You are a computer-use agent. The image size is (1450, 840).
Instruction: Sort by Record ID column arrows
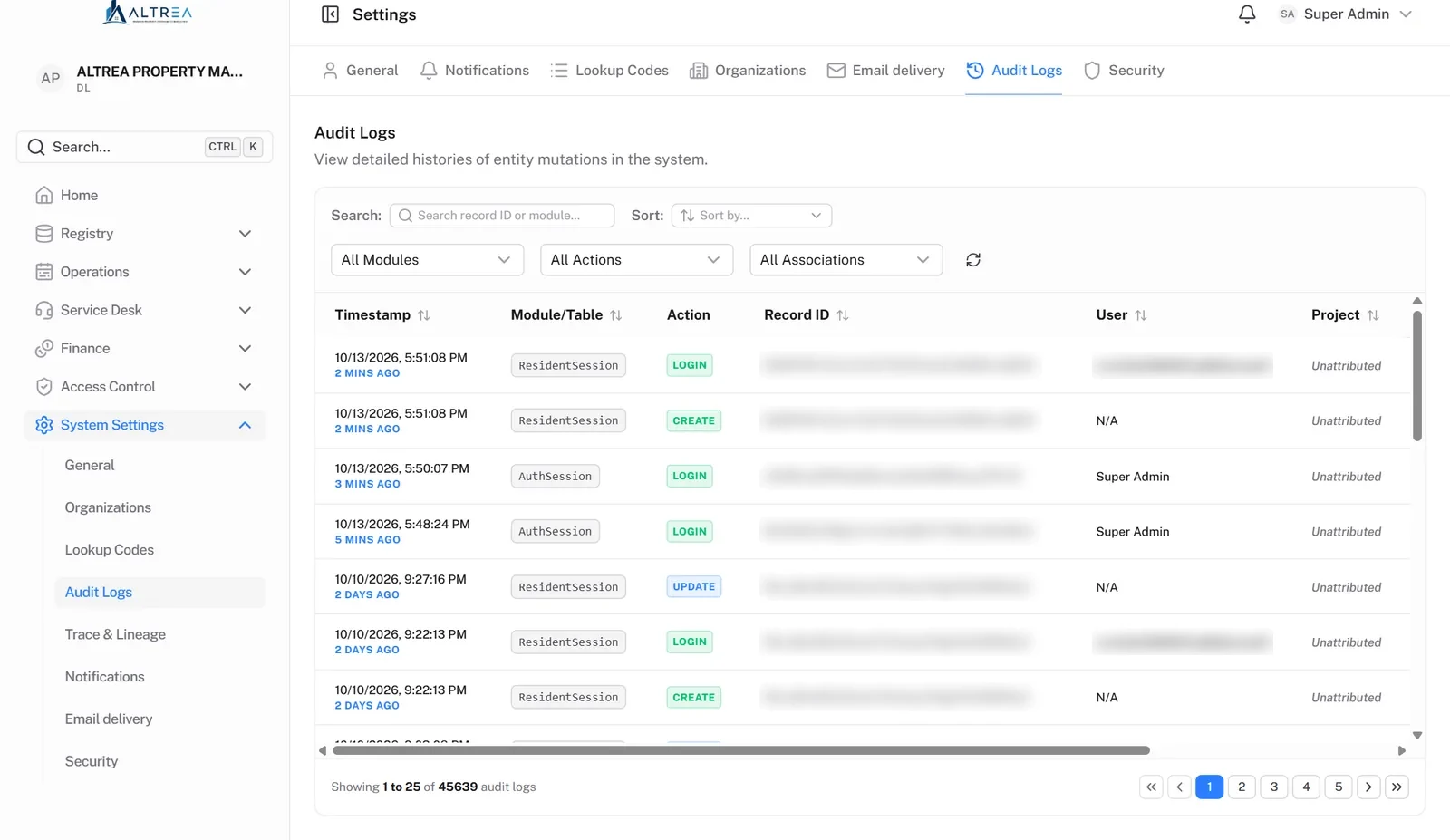coord(843,315)
